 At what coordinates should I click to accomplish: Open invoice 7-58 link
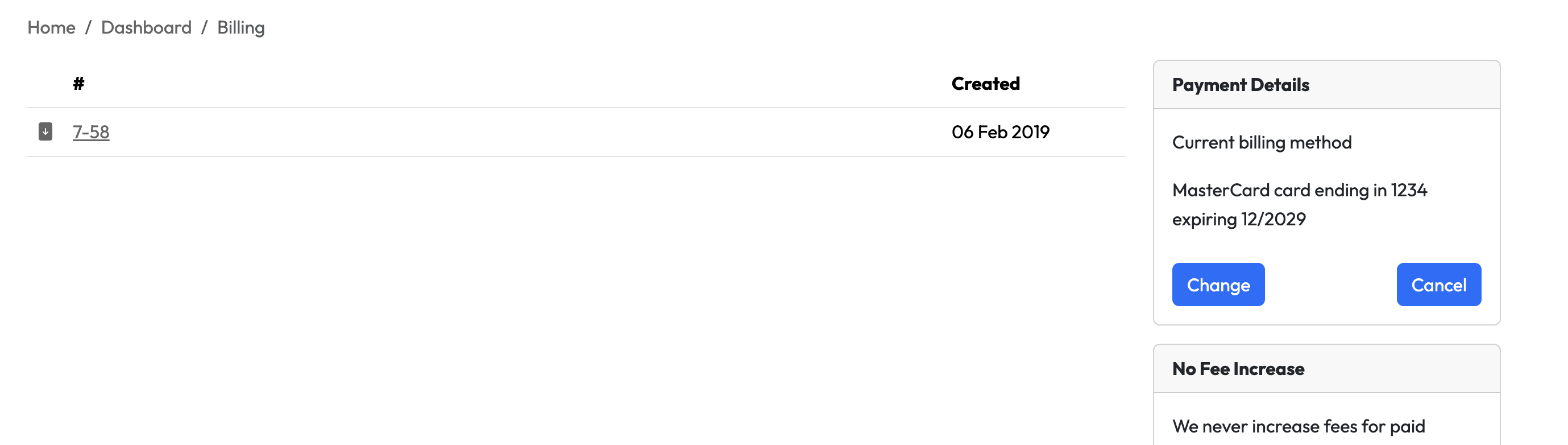(91, 131)
